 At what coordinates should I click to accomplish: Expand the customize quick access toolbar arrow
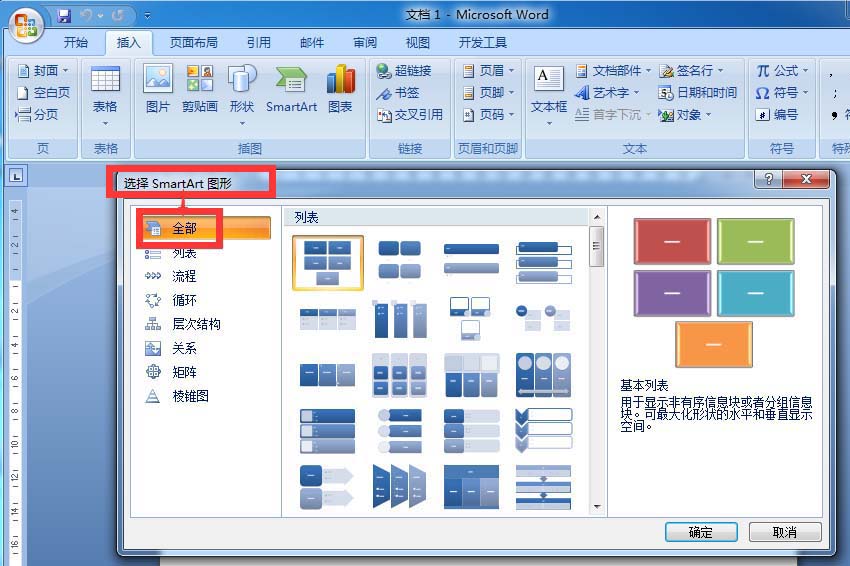147,16
